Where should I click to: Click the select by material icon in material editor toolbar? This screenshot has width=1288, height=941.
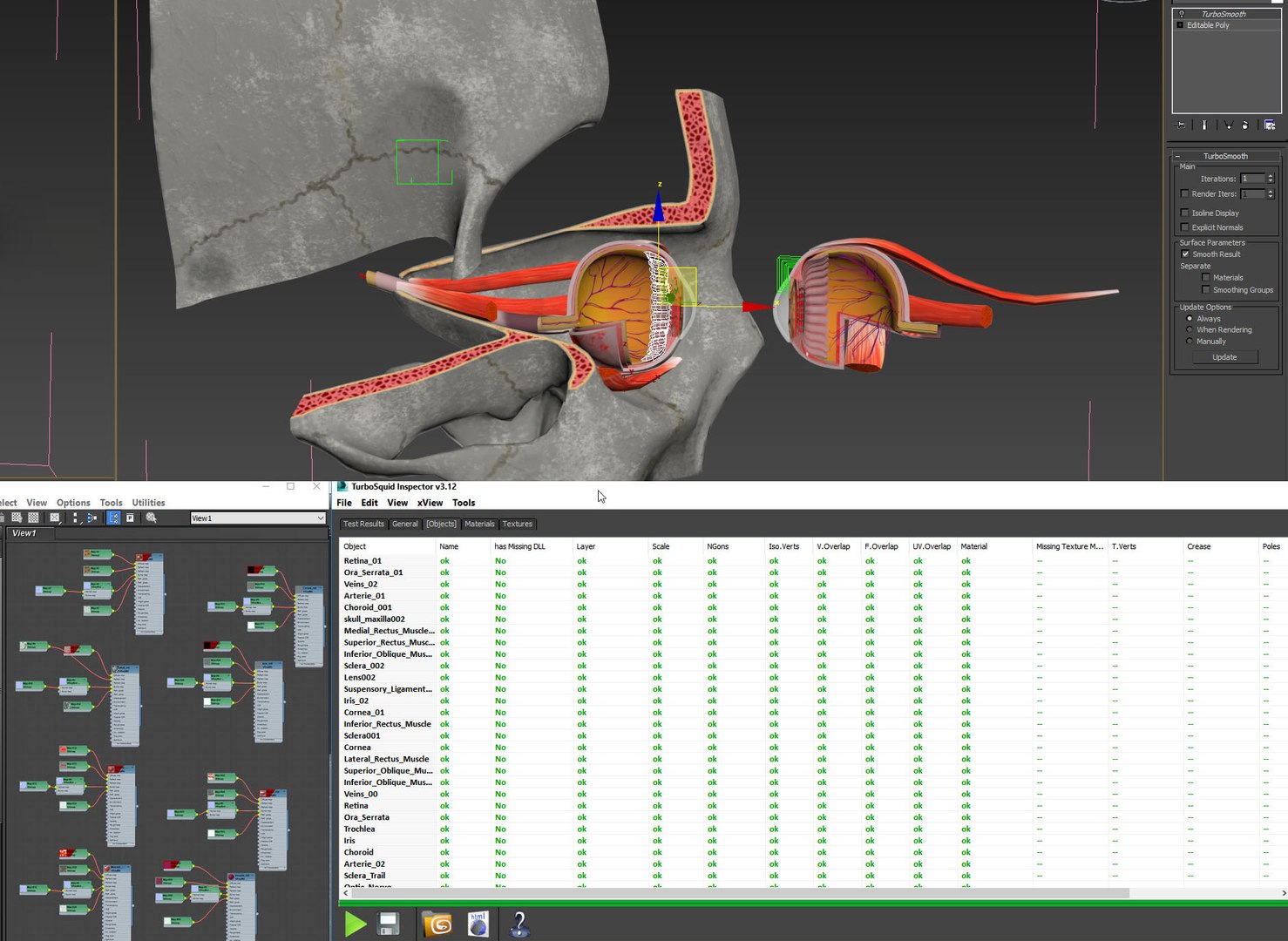point(152,518)
